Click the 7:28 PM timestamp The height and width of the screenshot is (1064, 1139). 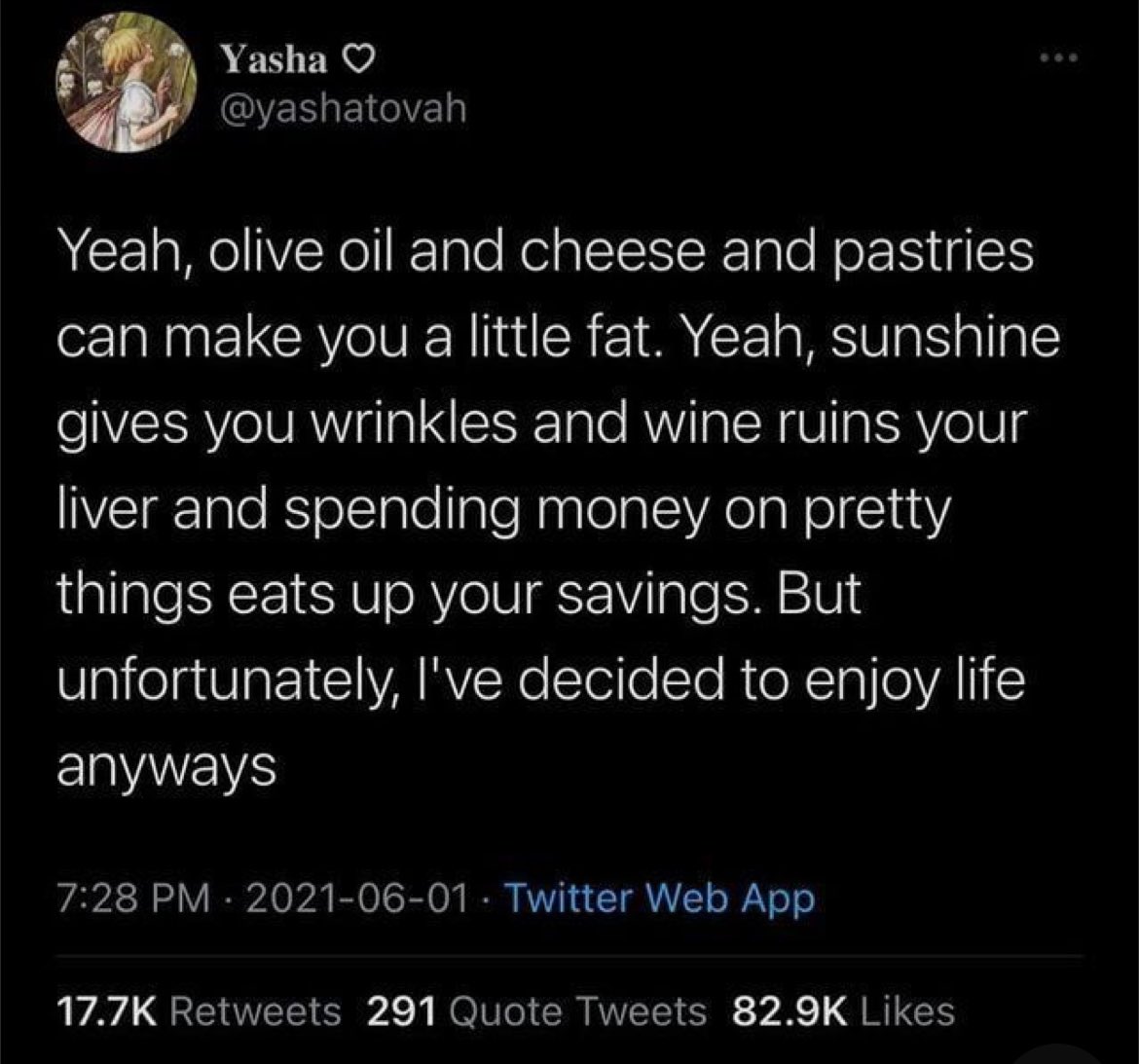coord(135,898)
